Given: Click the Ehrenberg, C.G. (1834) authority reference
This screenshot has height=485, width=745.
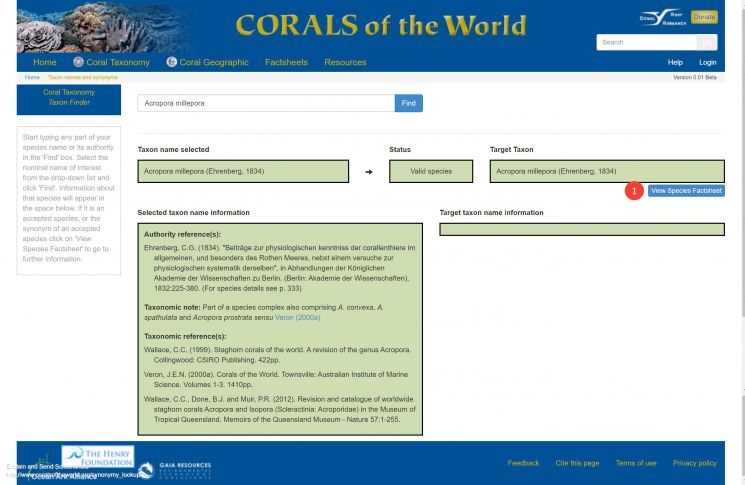Looking at the screenshot, I should (280, 268).
